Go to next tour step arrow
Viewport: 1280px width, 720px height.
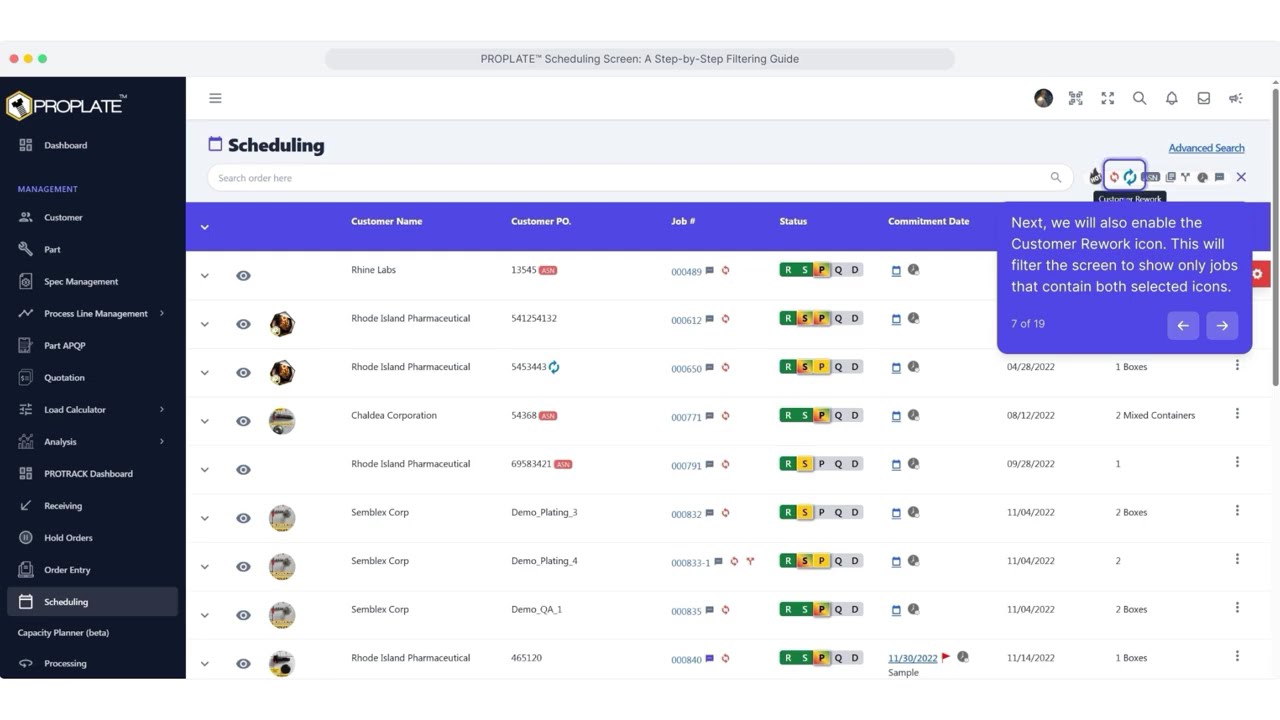[x=1222, y=325]
